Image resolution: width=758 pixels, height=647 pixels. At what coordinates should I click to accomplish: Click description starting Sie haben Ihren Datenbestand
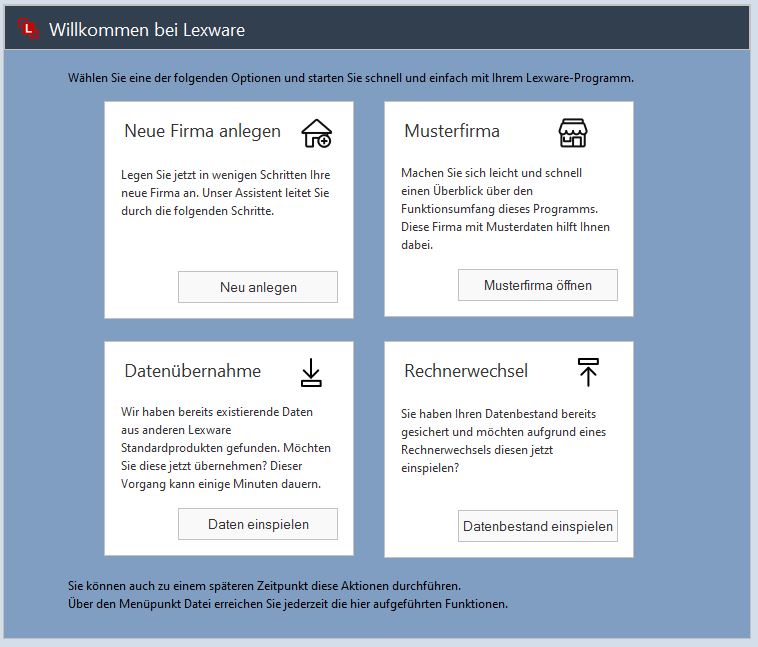(503, 441)
